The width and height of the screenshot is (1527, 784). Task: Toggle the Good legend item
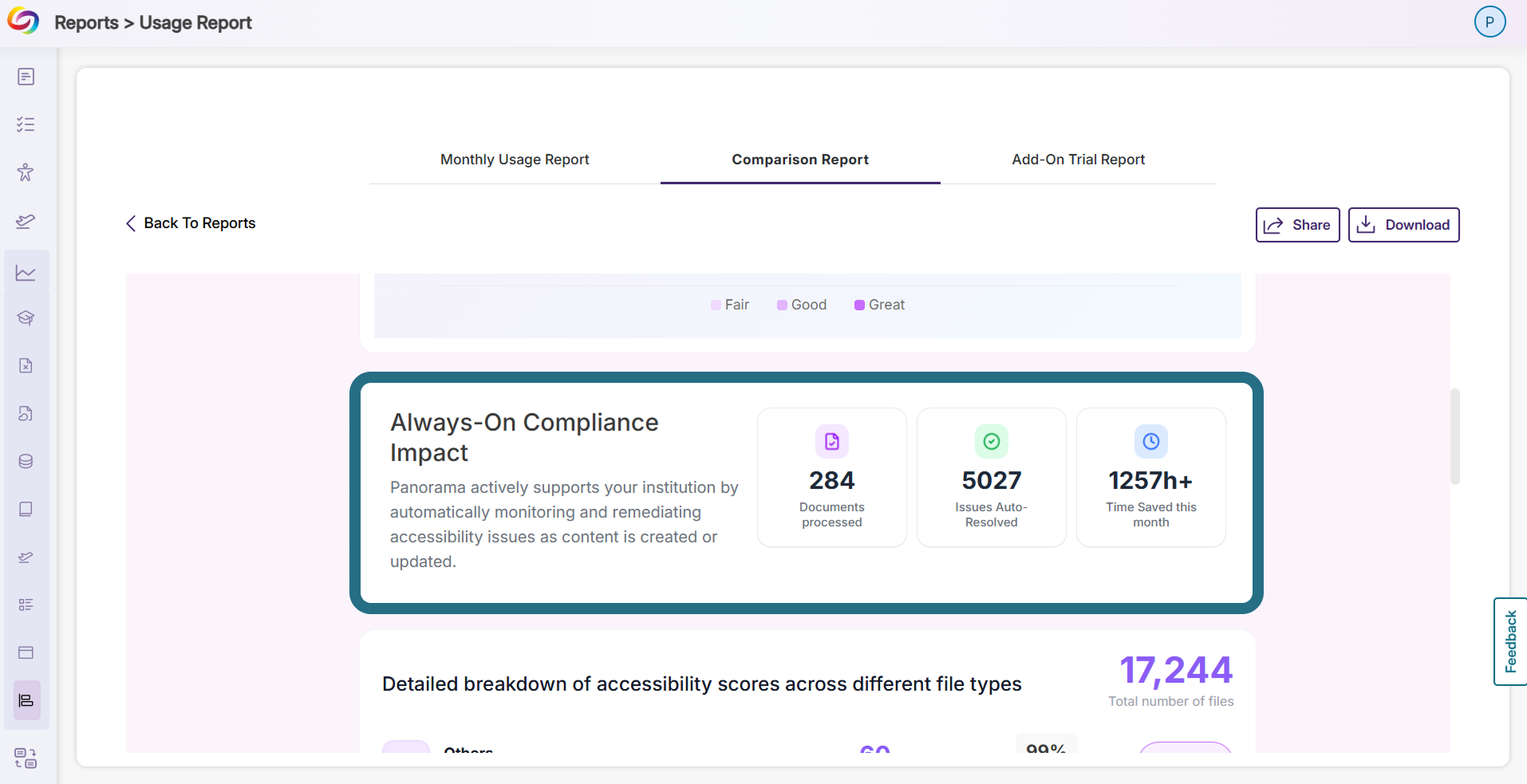[x=802, y=305]
